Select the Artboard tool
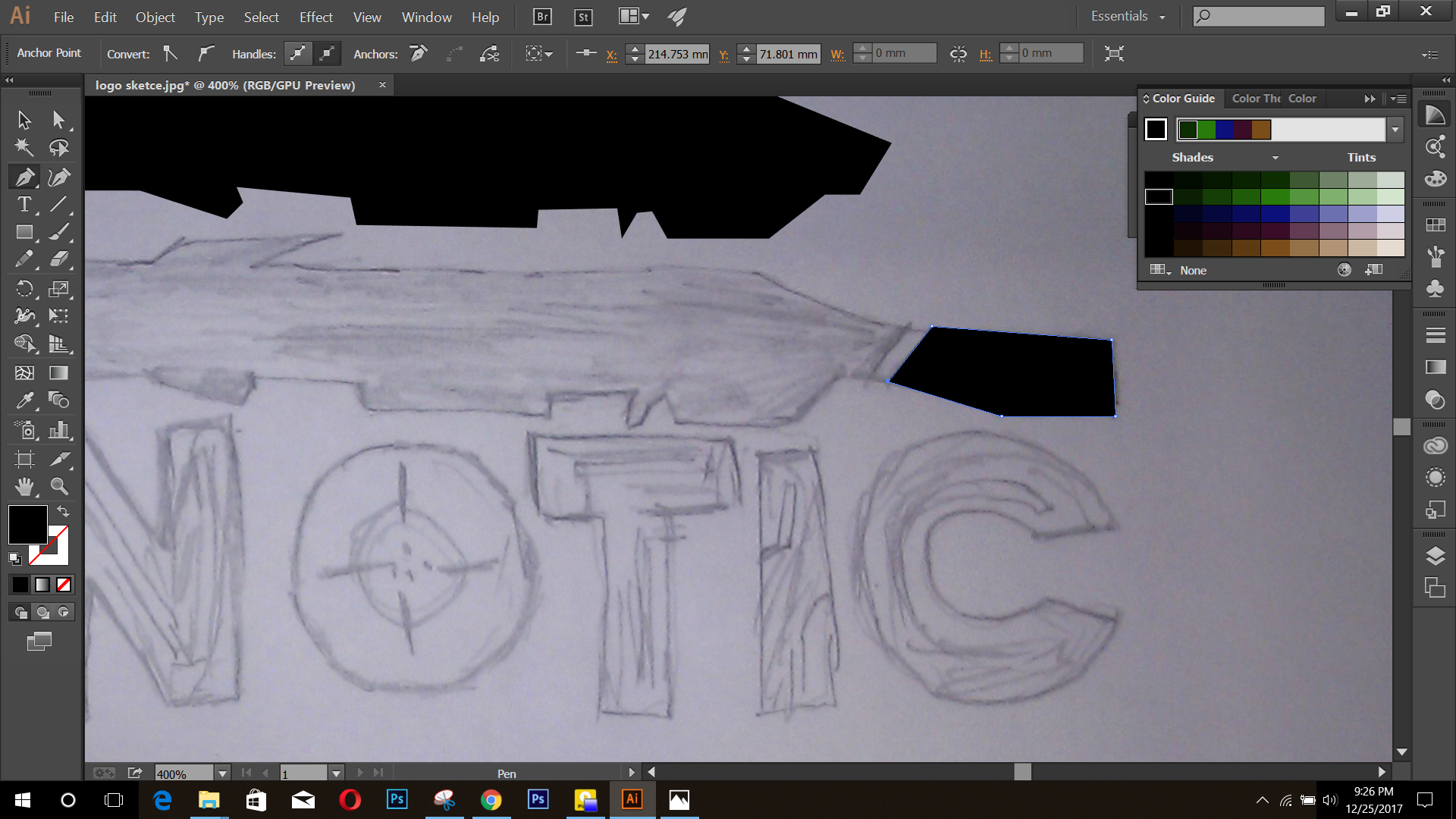Viewport: 1456px width, 819px height. (x=24, y=458)
